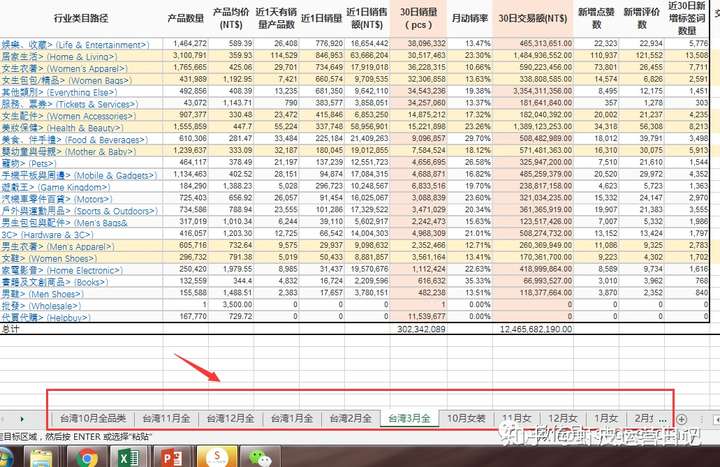Viewport: 720px width, 467px height.
Task: Open the Tickets & Services category link
Action: click(x=69, y=104)
